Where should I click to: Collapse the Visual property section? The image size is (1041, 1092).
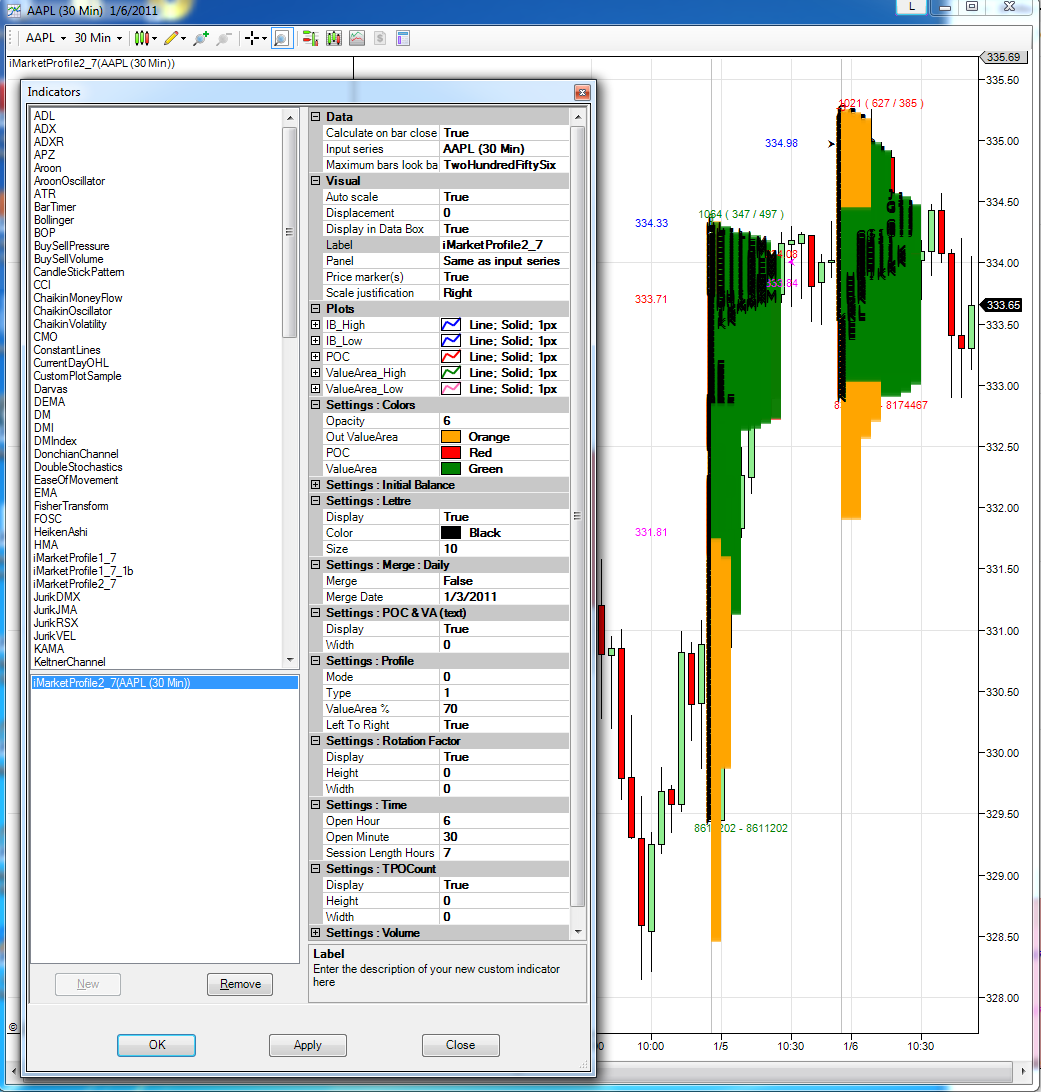[315, 181]
